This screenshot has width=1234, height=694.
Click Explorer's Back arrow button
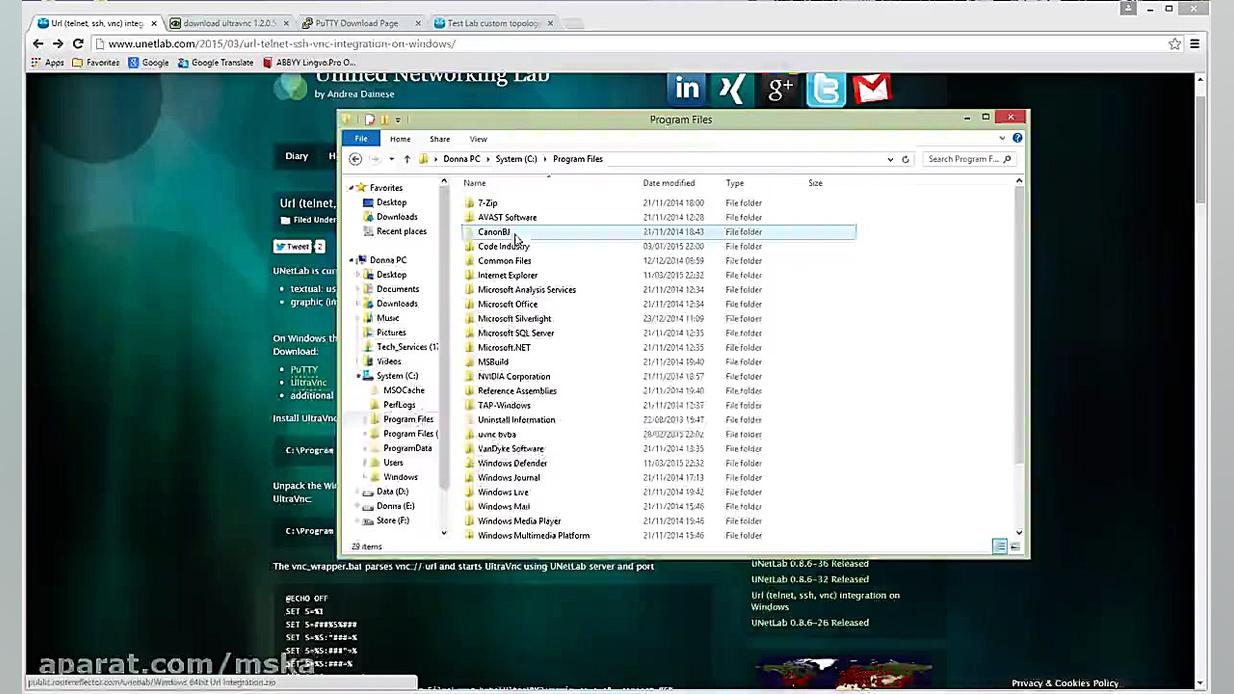pyautogui.click(x=355, y=159)
